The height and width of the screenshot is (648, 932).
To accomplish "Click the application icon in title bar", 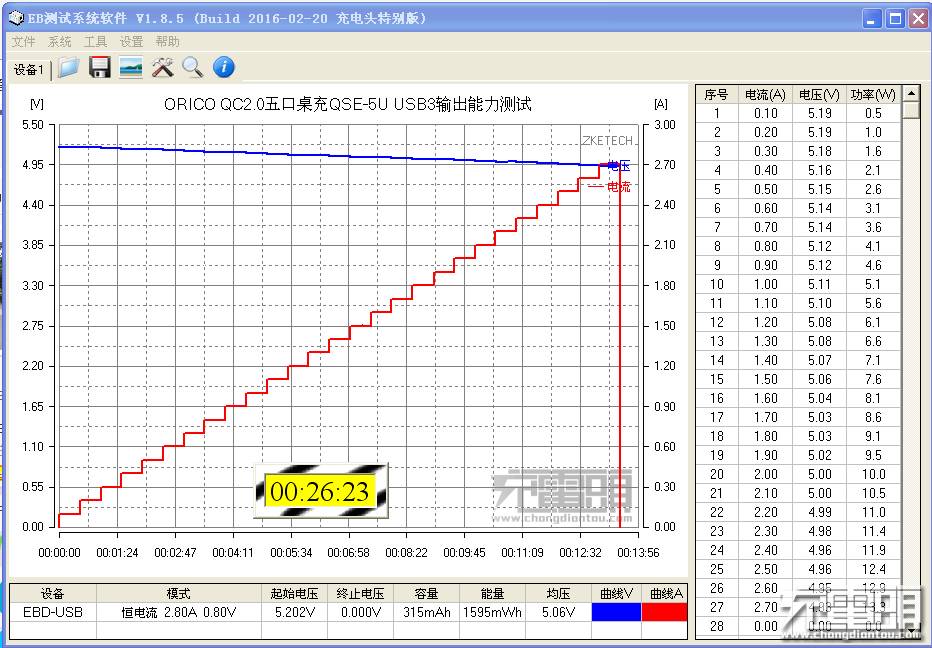I will 16,18.
